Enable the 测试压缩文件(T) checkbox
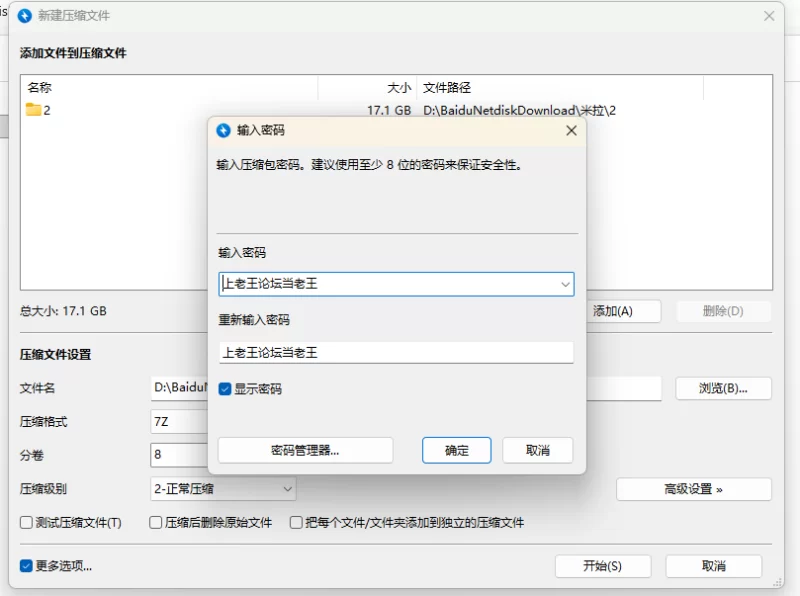800x596 pixels. point(26,523)
